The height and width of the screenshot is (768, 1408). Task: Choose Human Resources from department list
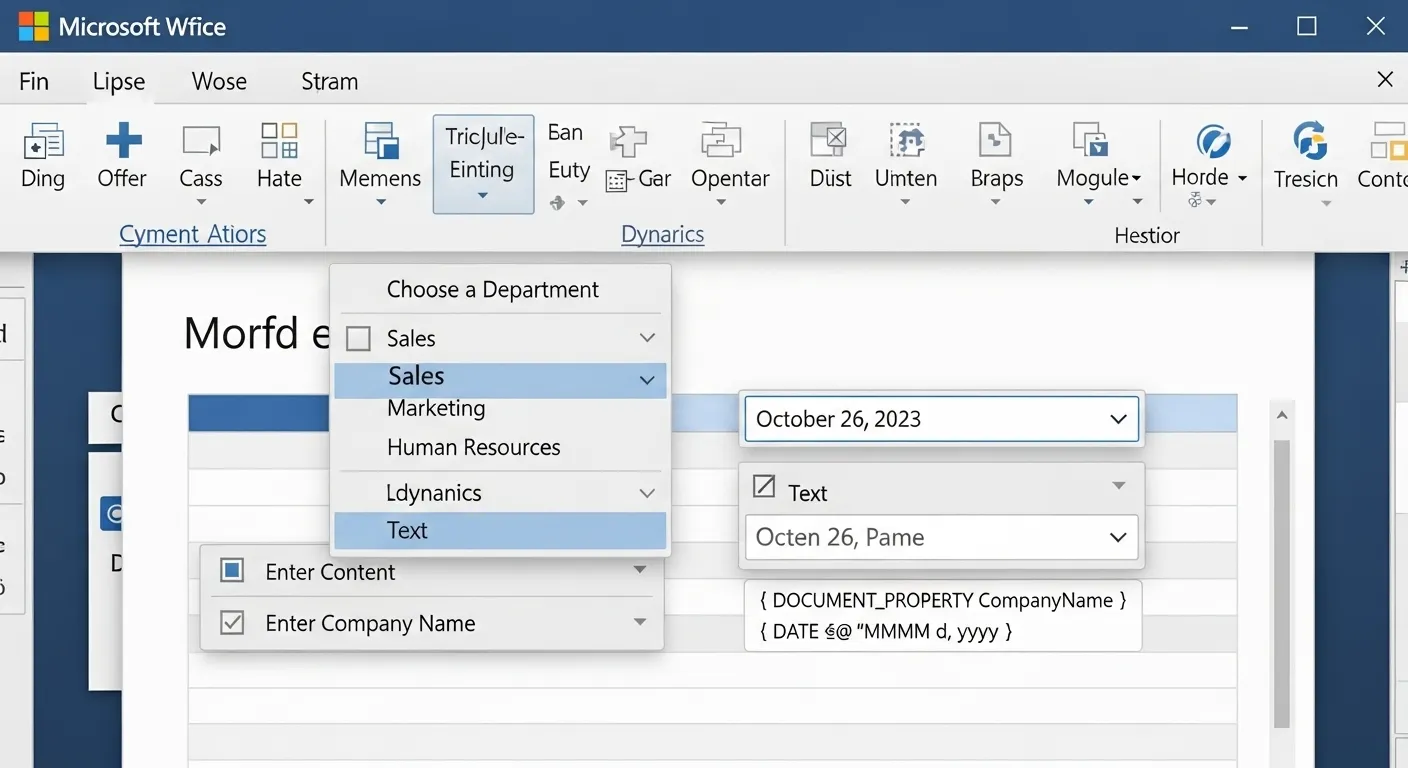(x=473, y=447)
